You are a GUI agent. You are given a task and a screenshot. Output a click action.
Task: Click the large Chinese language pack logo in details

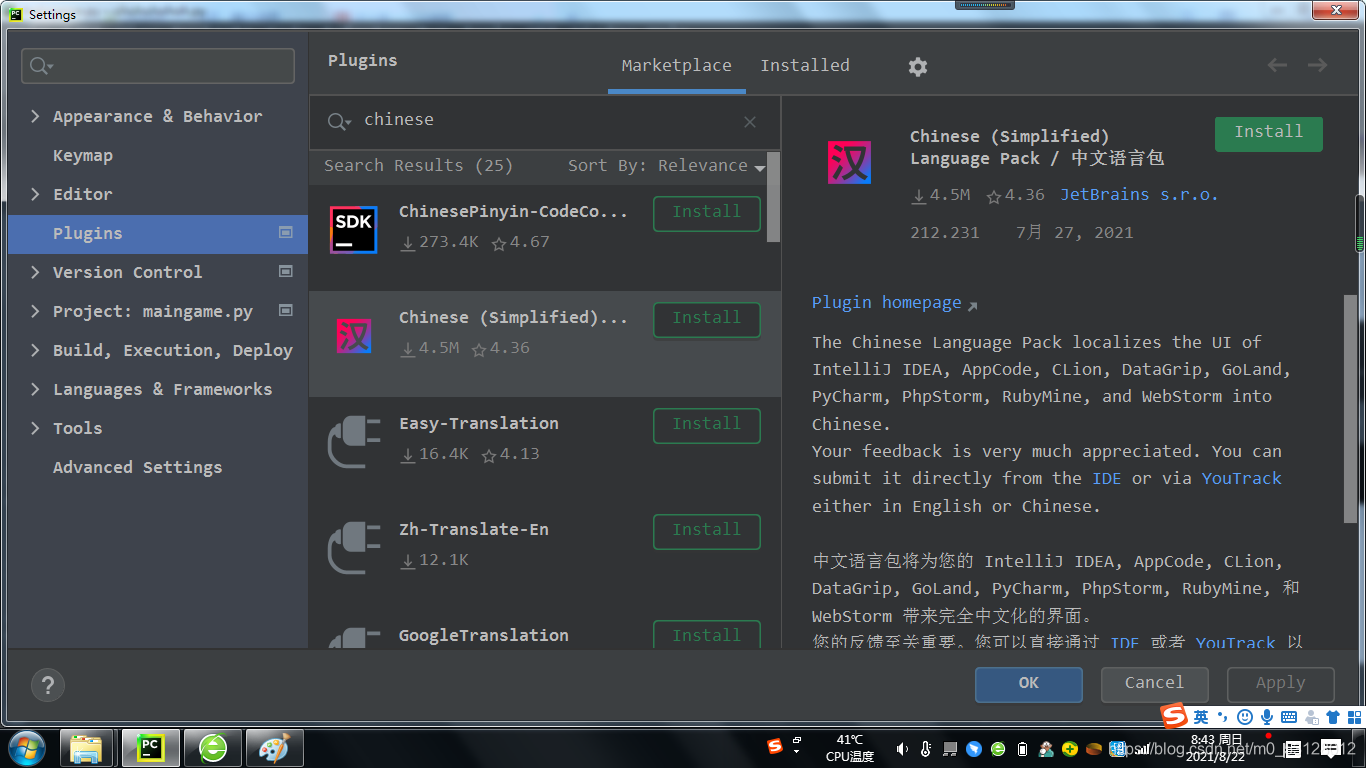(849, 162)
